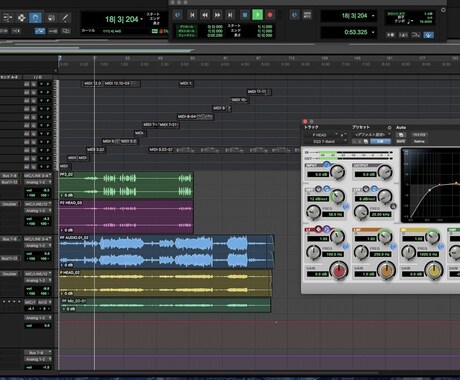Click the Compare button in EQ plugin header
Image resolution: width=460 pixels, height=380 pixels.
[x=380, y=141]
